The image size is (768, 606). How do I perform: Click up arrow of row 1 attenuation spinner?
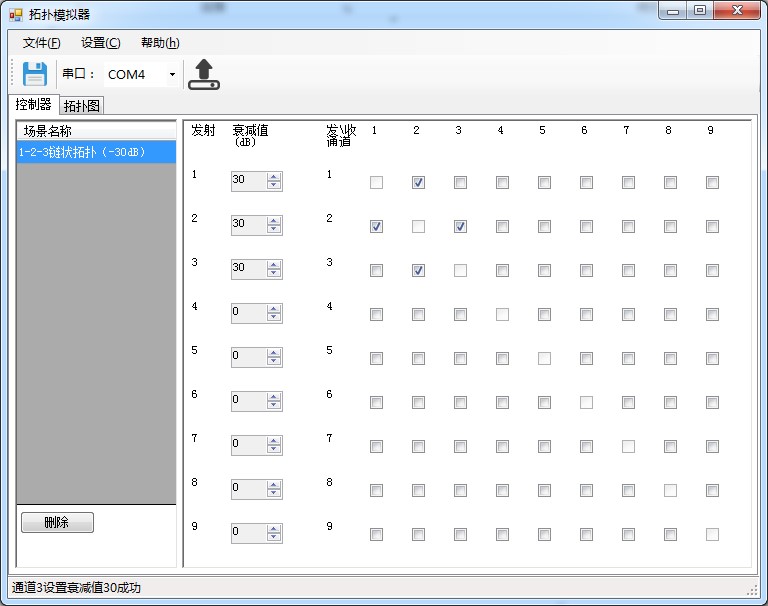pyautogui.click(x=274, y=176)
